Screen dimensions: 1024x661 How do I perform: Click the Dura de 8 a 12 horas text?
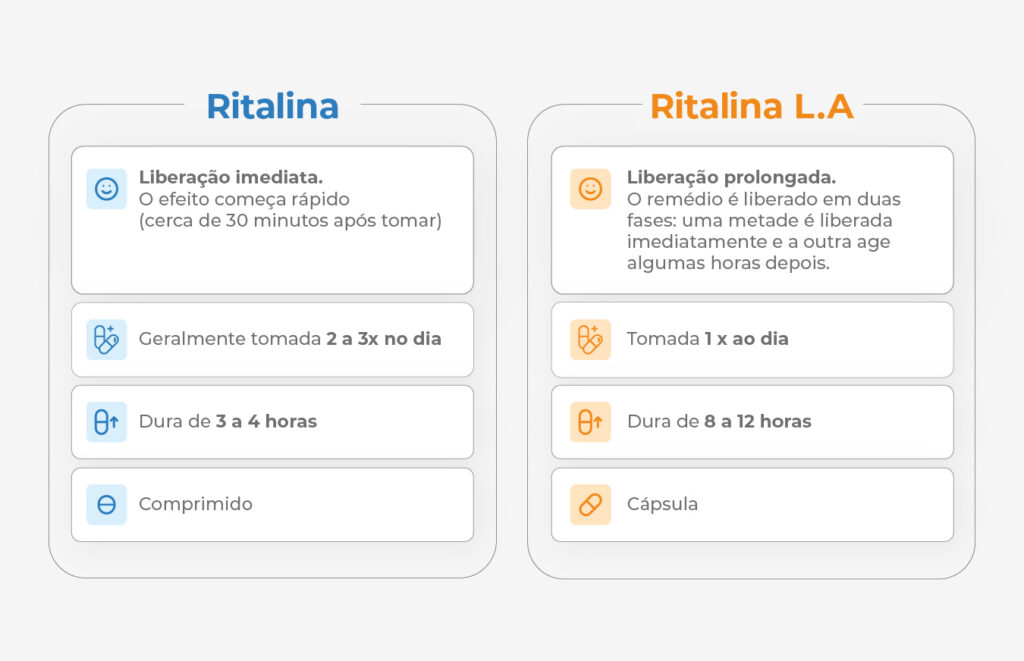pos(719,421)
